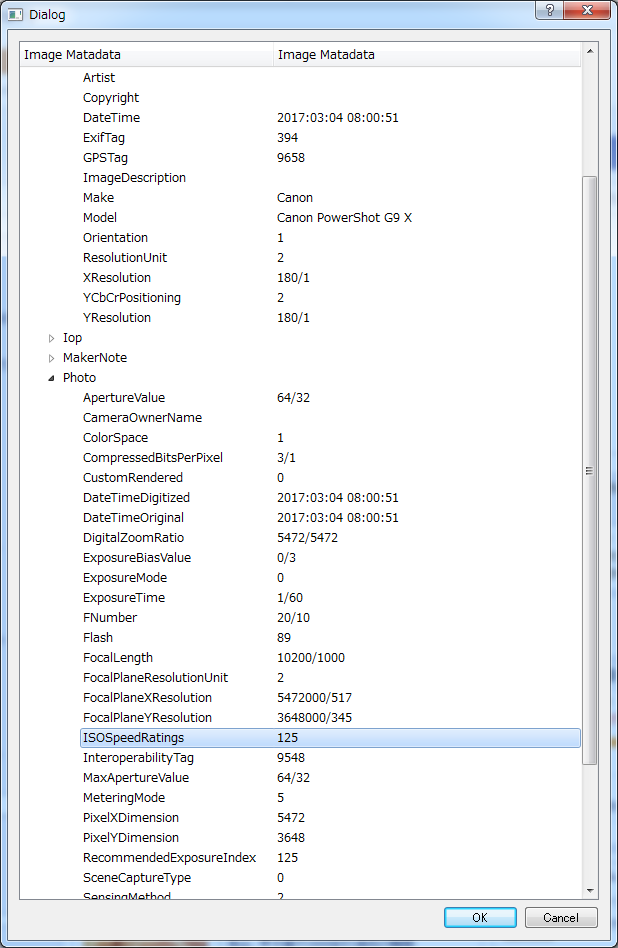Select the DigitalZoomRatio row

click(x=330, y=537)
